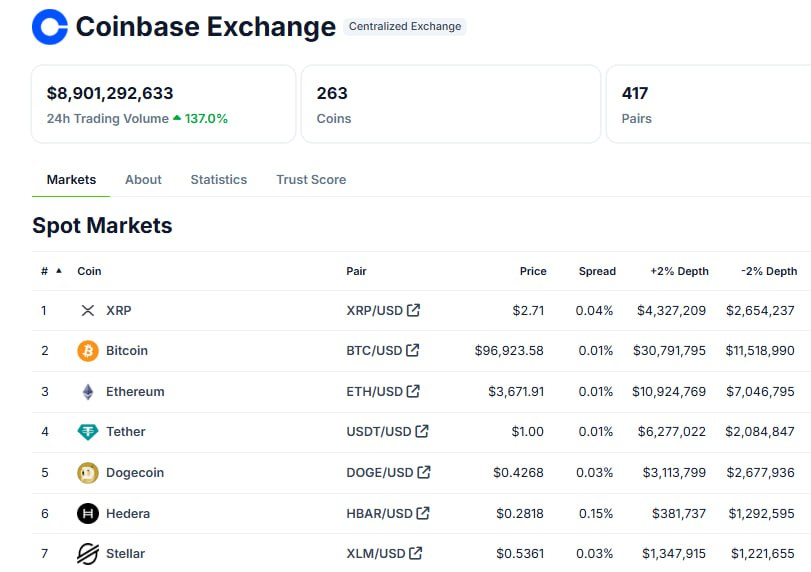
Task: Click the 263 Coins card
Action: [451, 104]
